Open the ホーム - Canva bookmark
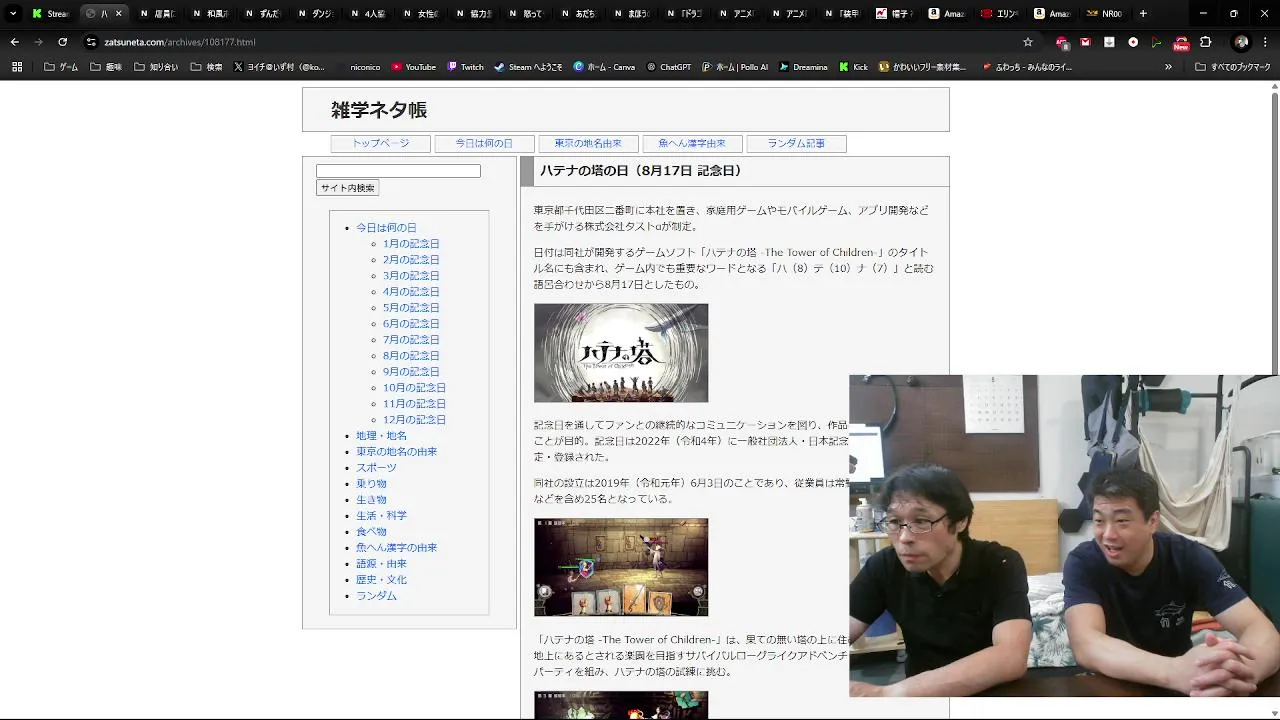This screenshot has height=720, width=1280. 604,67
